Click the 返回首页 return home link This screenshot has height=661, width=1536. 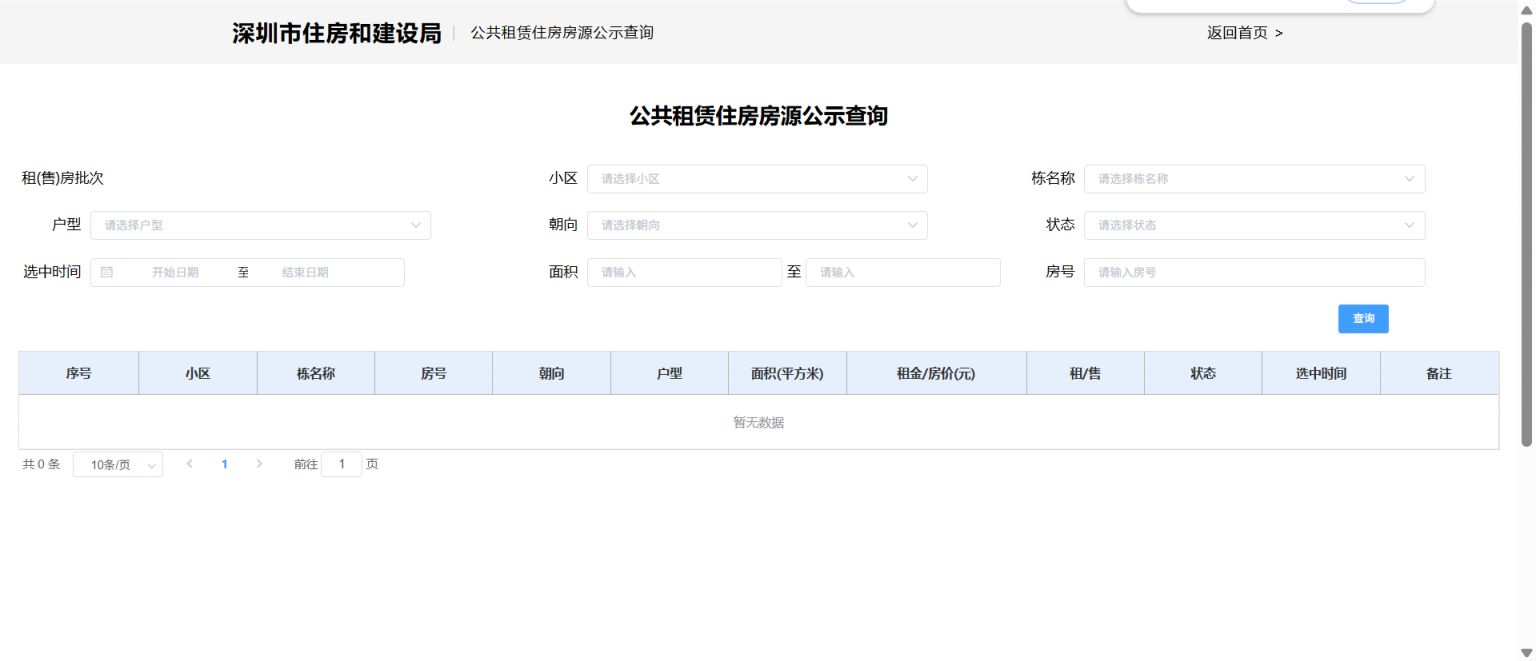click(x=1244, y=33)
